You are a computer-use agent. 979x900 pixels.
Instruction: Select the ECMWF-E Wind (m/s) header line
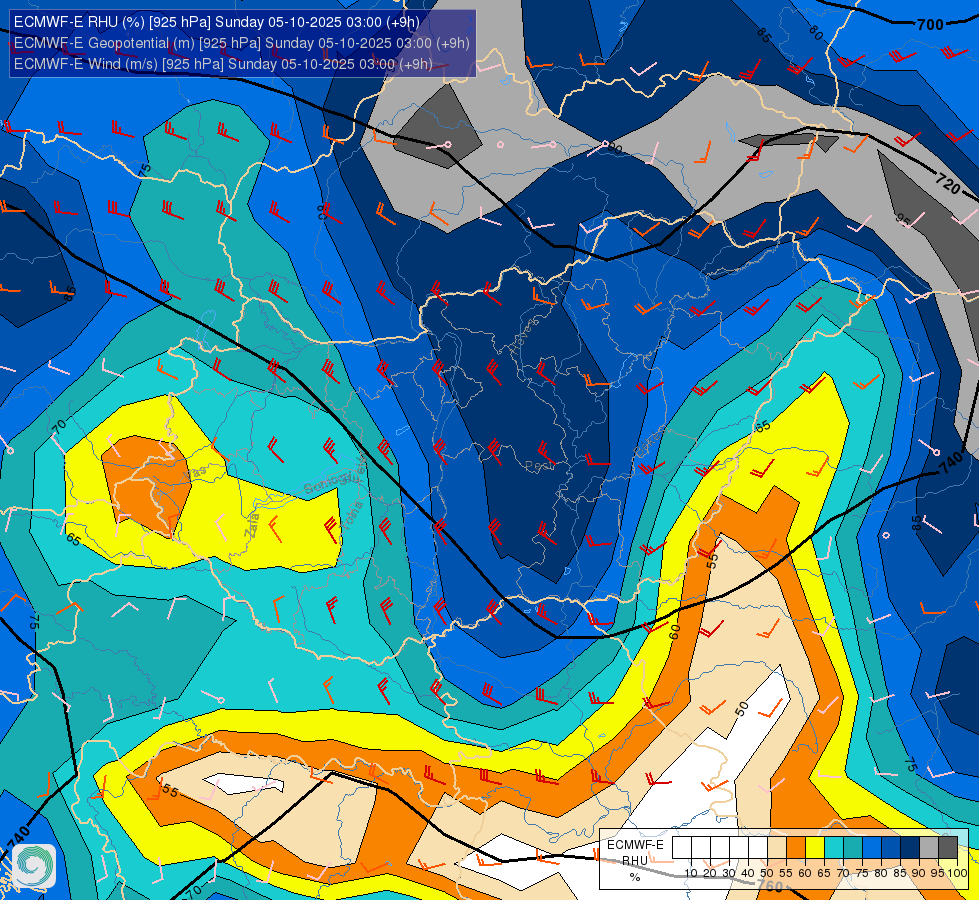[223, 64]
